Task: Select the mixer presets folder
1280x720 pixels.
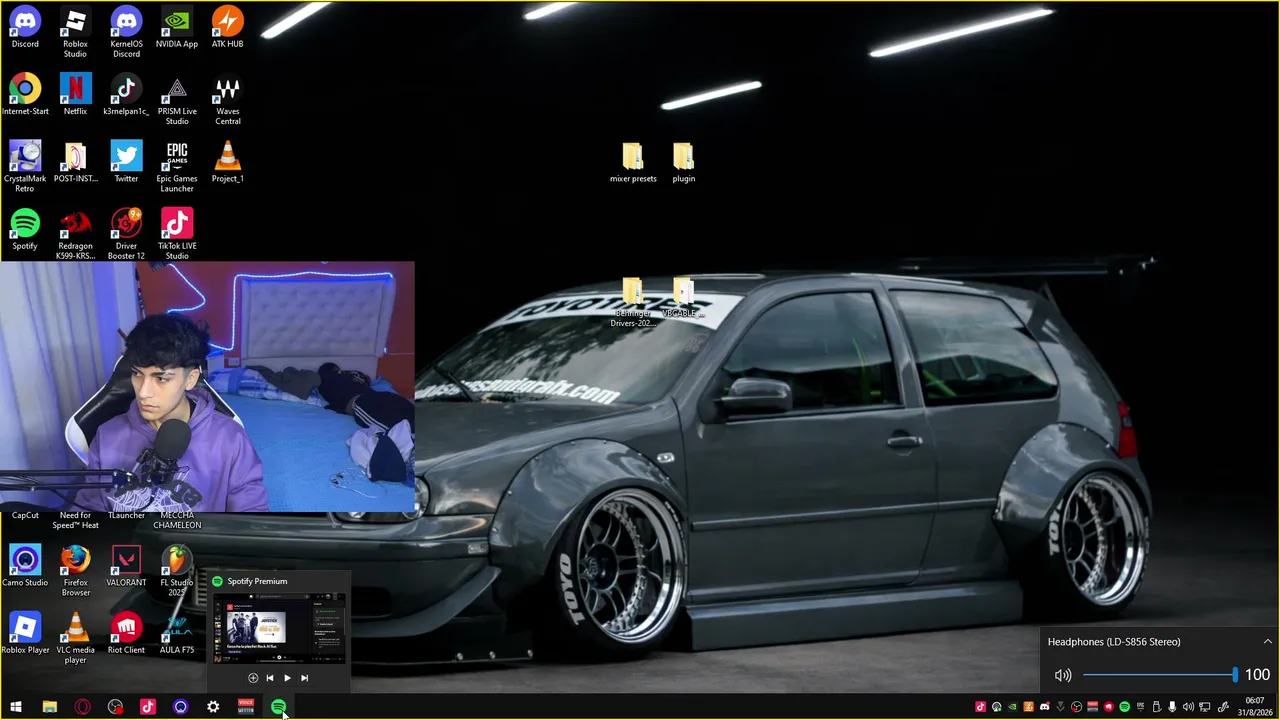Action: click(x=633, y=162)
